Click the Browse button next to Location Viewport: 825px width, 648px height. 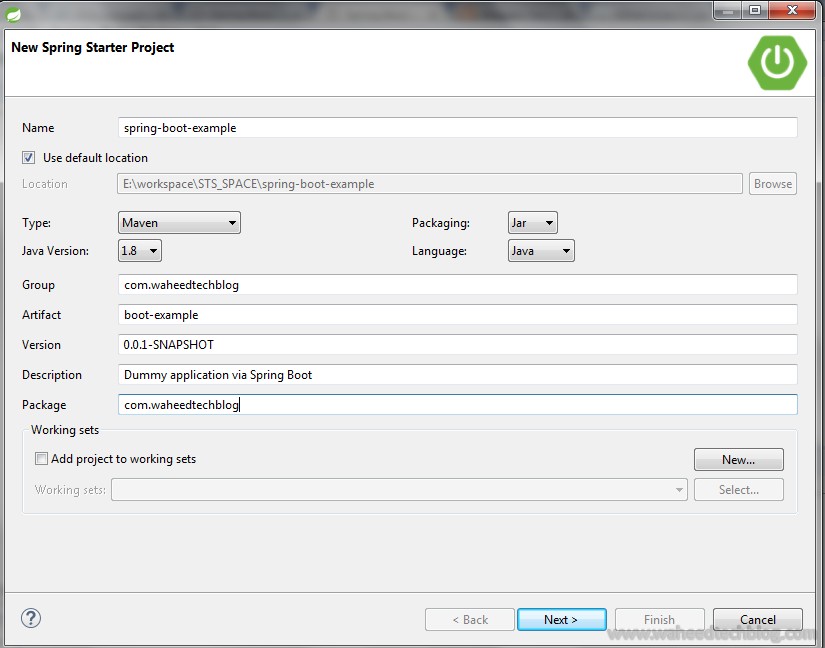point(771,183)
